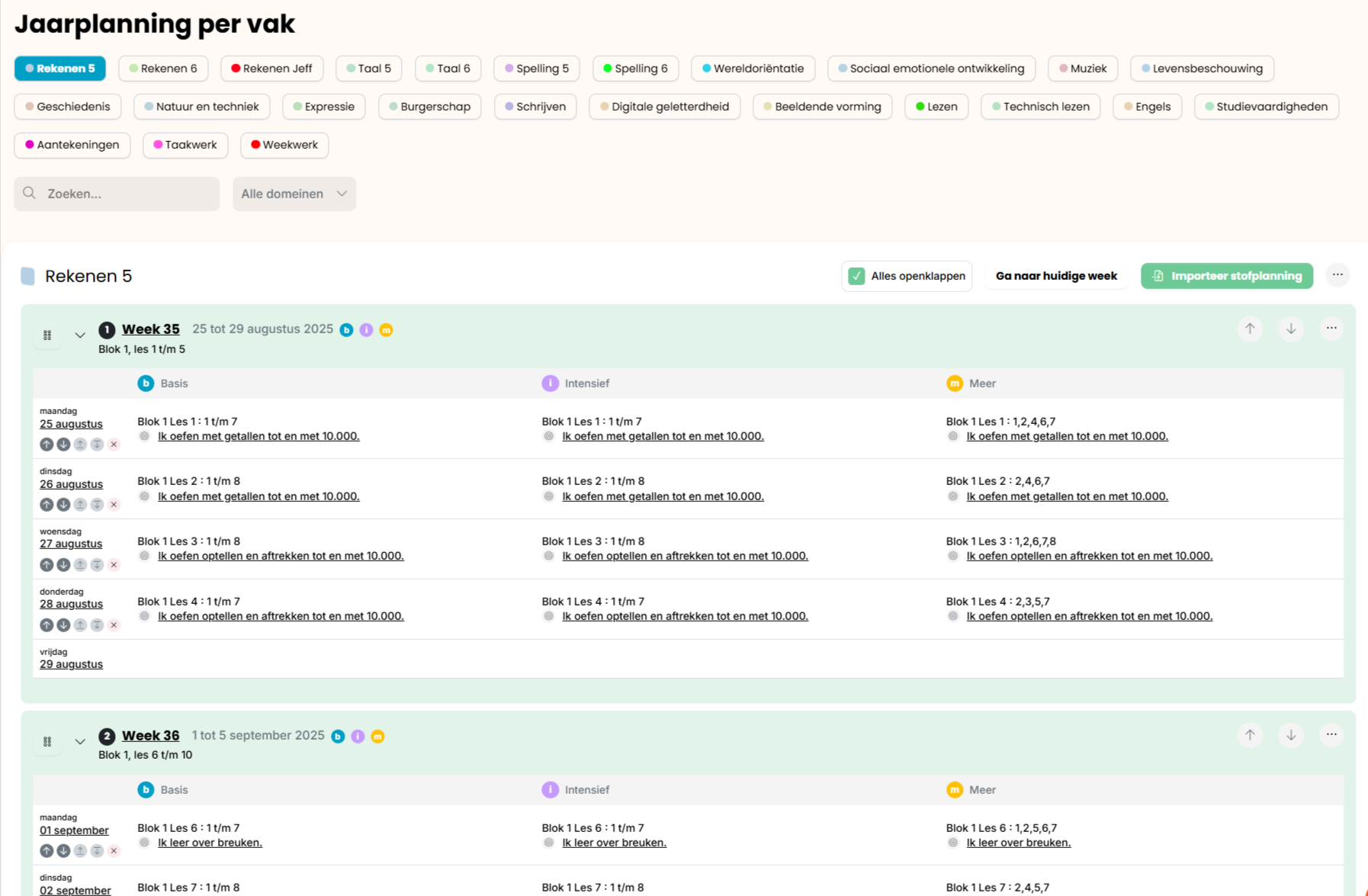This screenshot has height=896, width=1368.
Task: Move Week 36 up with the arrow icon
Action: (x=1249, y=735)
